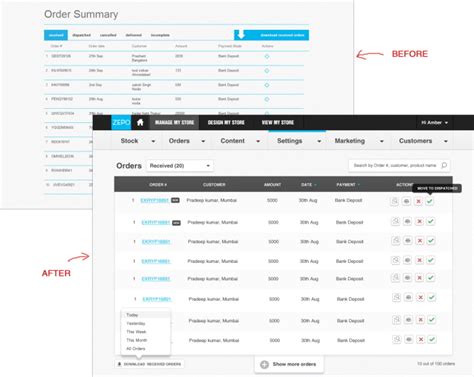Screen dimensions: 474x377
Task: Click the Show more orders button
Action: click(289, 364)
